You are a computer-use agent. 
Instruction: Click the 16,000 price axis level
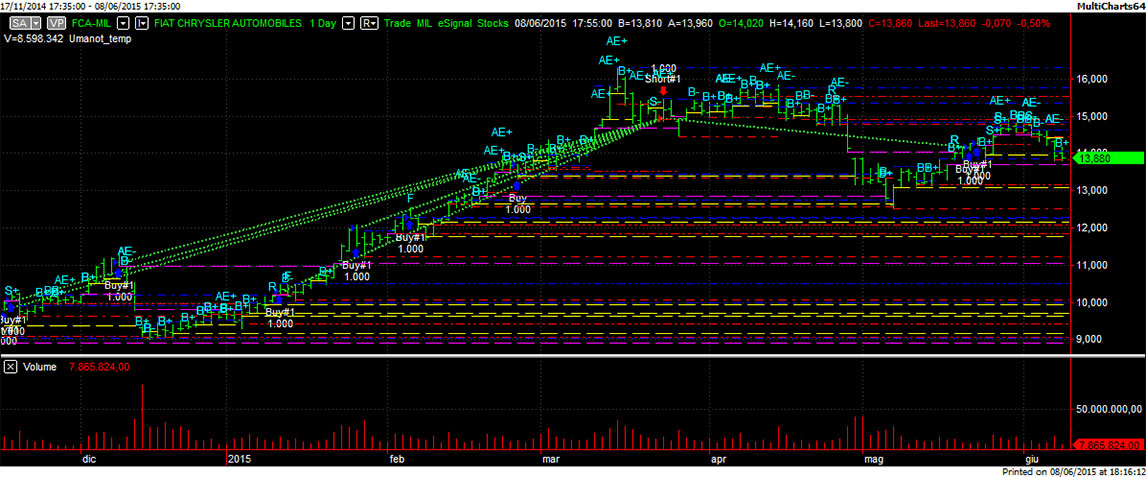1094,79
